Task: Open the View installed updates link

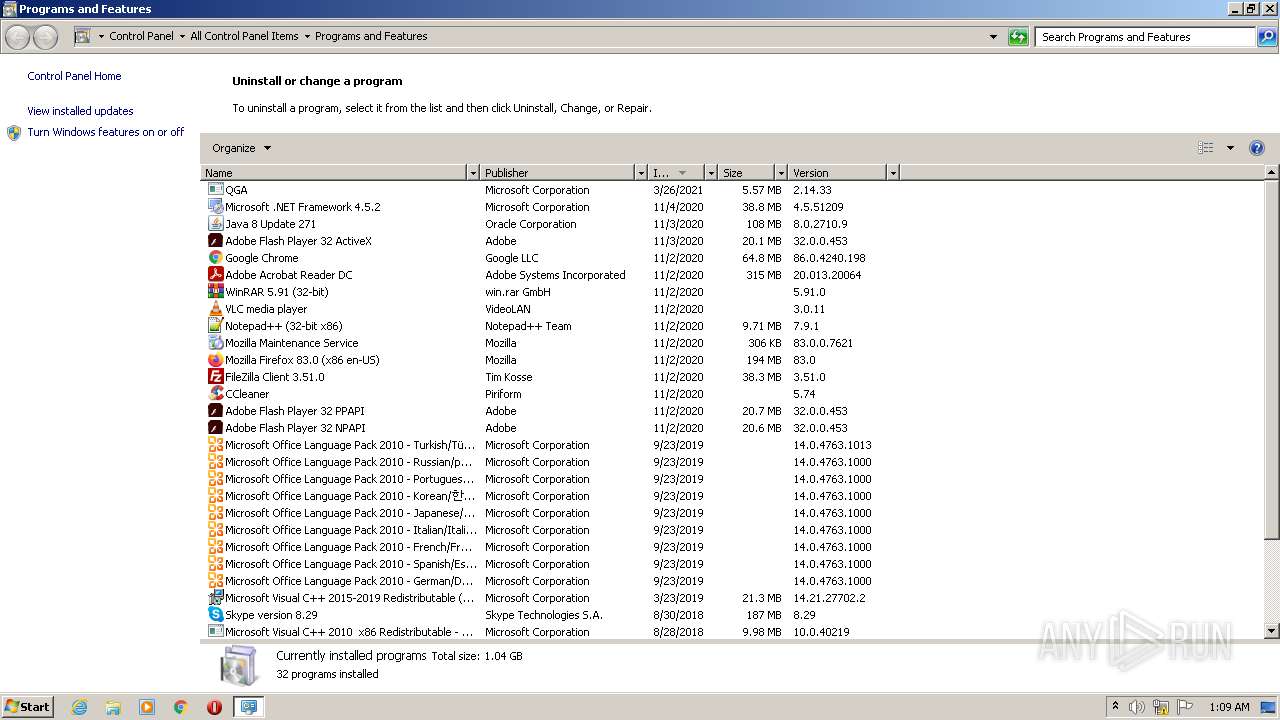Action: coord(80,111)
